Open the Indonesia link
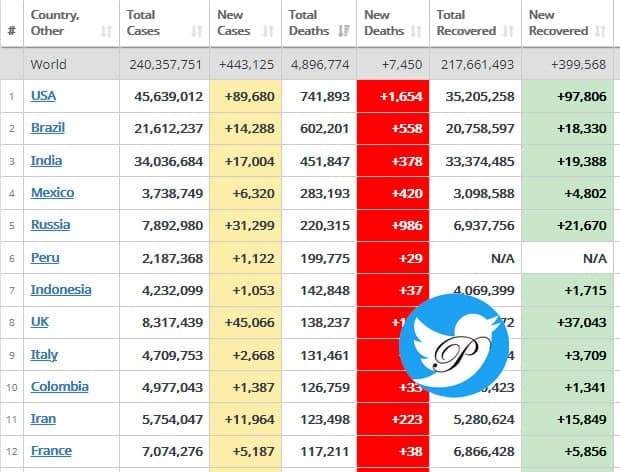The height and width of the screenshot is (472, 620). [x=61, y=290]
